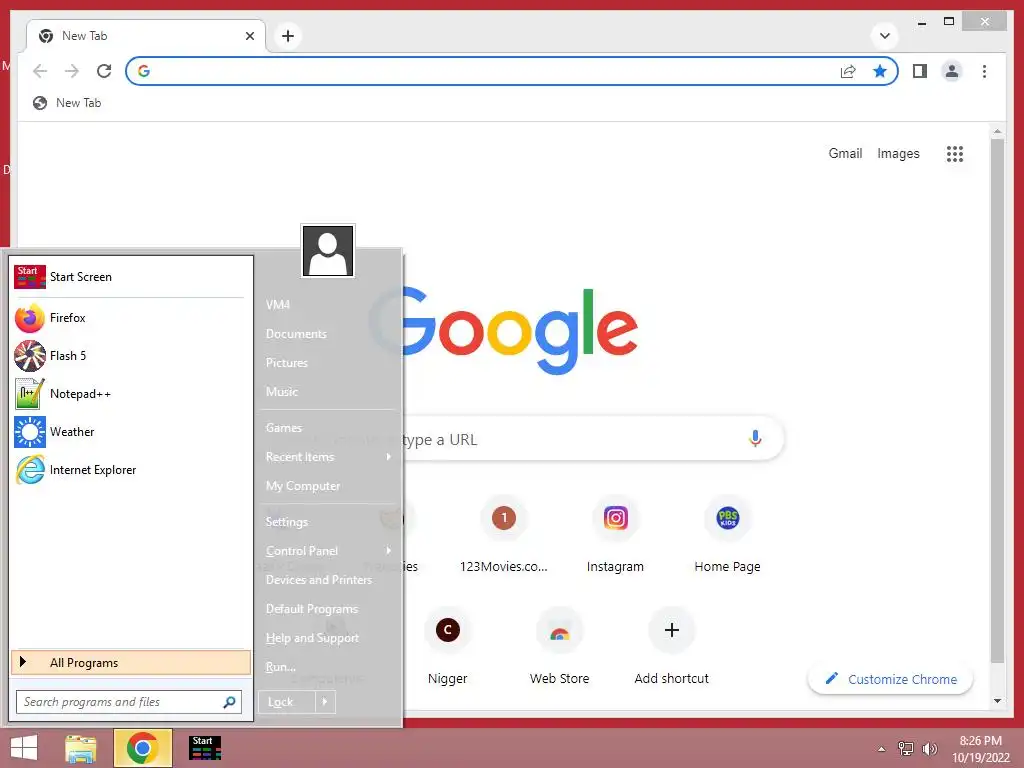1024x768 pixels.
Task: Show hidden tray icons arrow
Action: [x=882, y=749]
